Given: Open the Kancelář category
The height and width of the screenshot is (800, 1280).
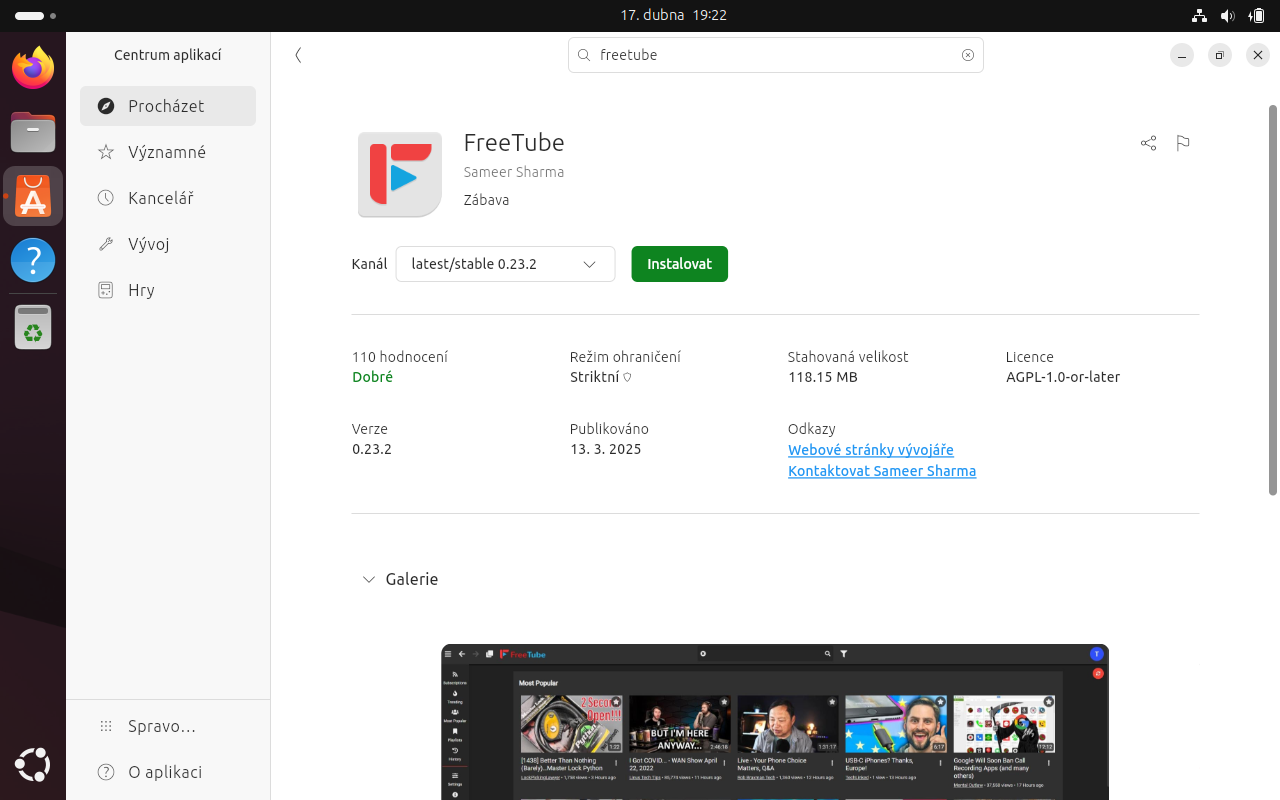Looking at the screenshot, I should click(168, 198).
